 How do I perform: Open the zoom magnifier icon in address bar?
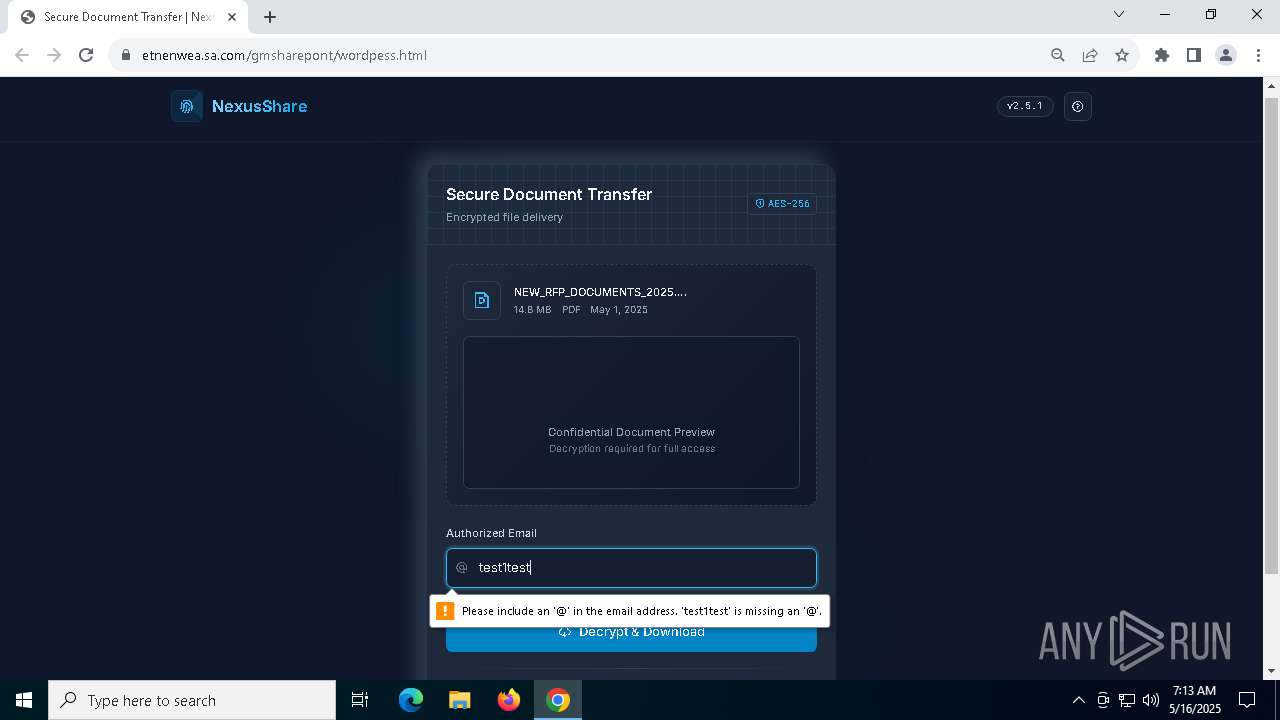pyautogui.click(x=1058, y=55)
